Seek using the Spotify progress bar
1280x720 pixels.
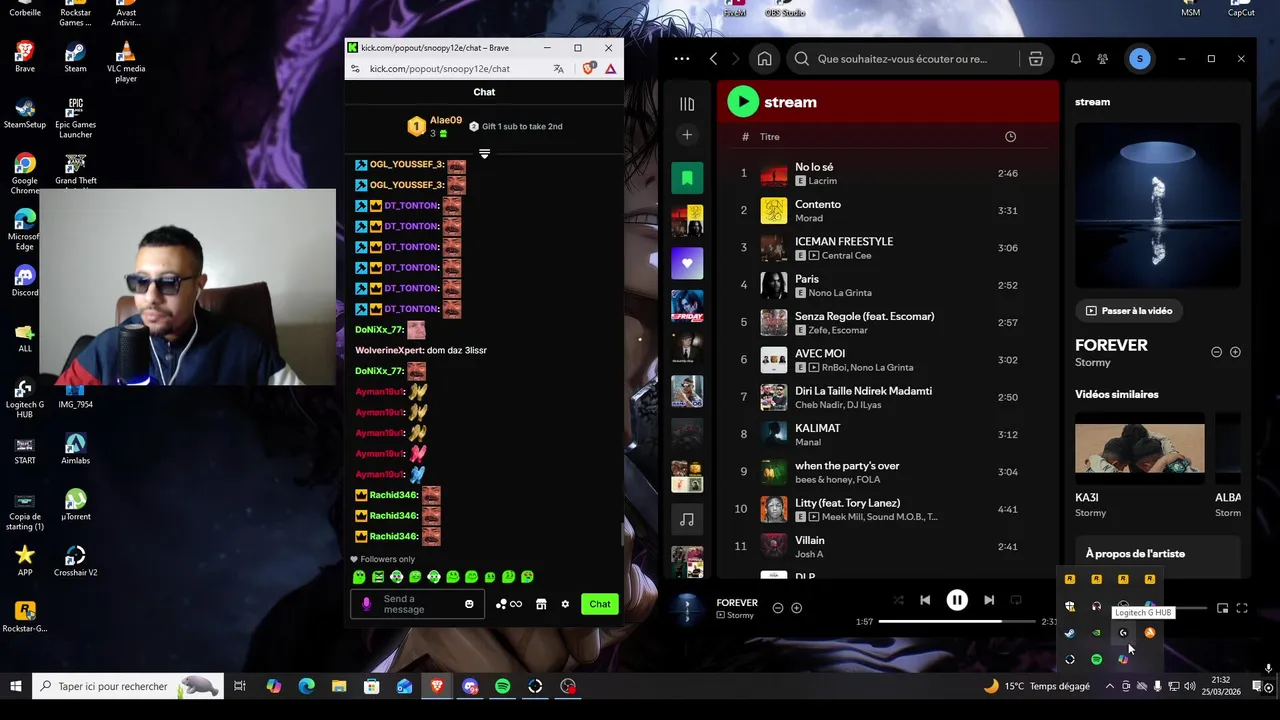(x=957, y=622)
